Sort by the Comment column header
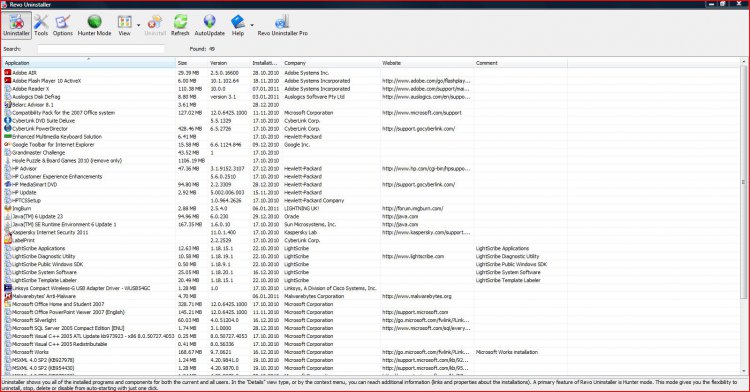Screen dimensions: 750x392 [520, 63]
